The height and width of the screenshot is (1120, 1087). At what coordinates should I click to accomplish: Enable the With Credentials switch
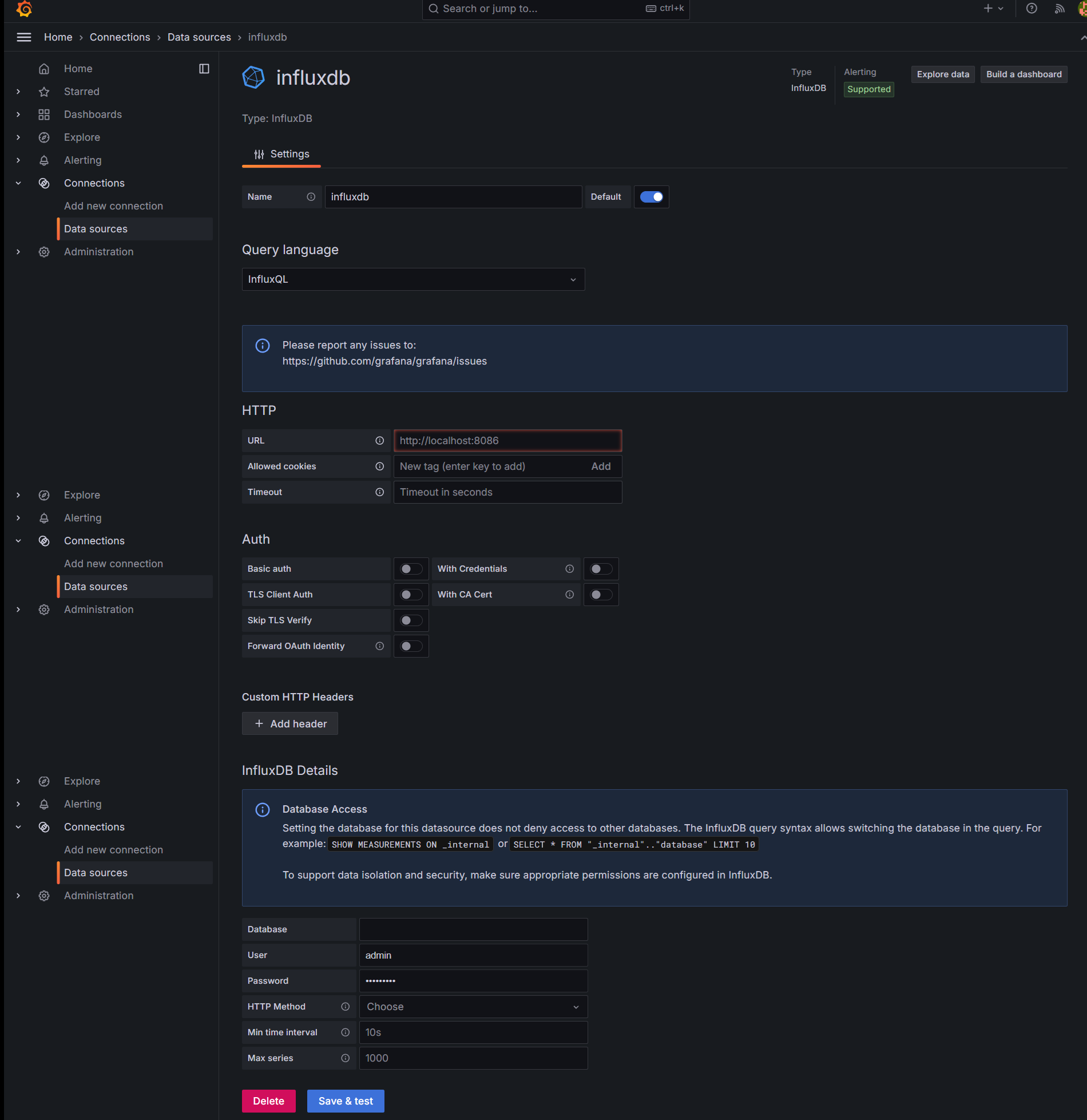coord(601,569)
